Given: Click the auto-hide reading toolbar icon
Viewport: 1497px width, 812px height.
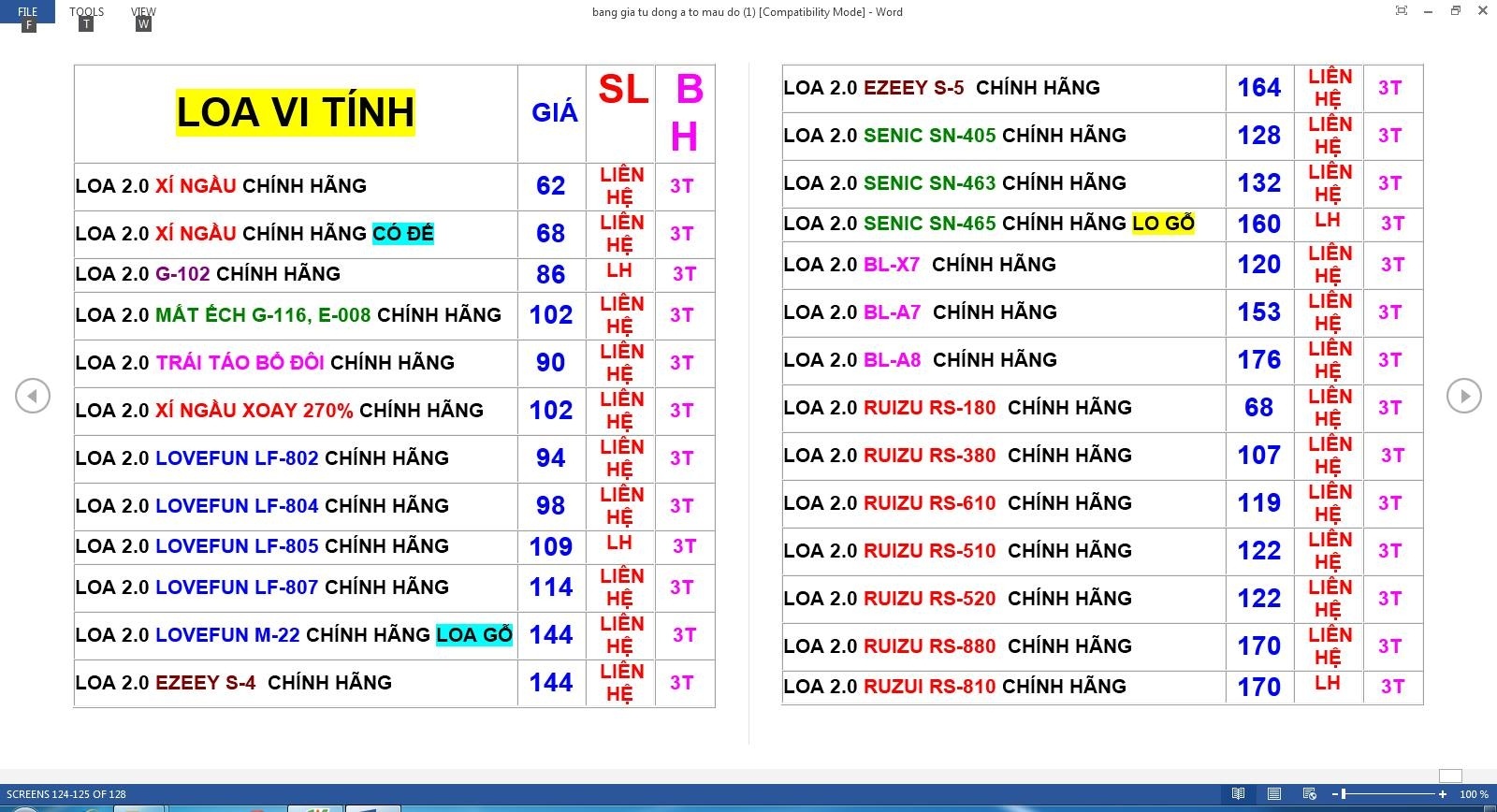Looking at the screenshot, I should pyautogui.click(x=1401, y=11).
